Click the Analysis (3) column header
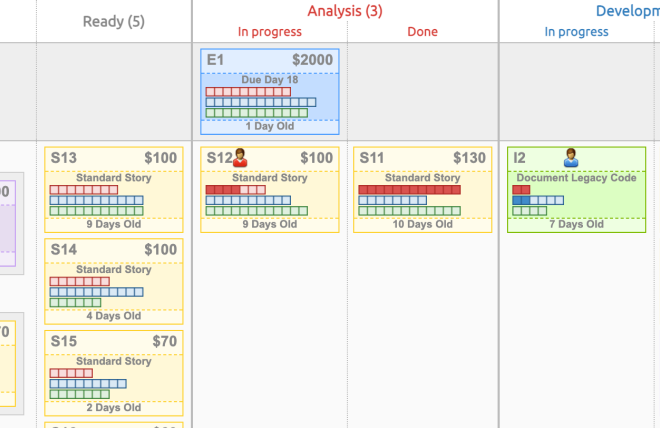Viewport: 660px width, 428px height. pos(344,11)
